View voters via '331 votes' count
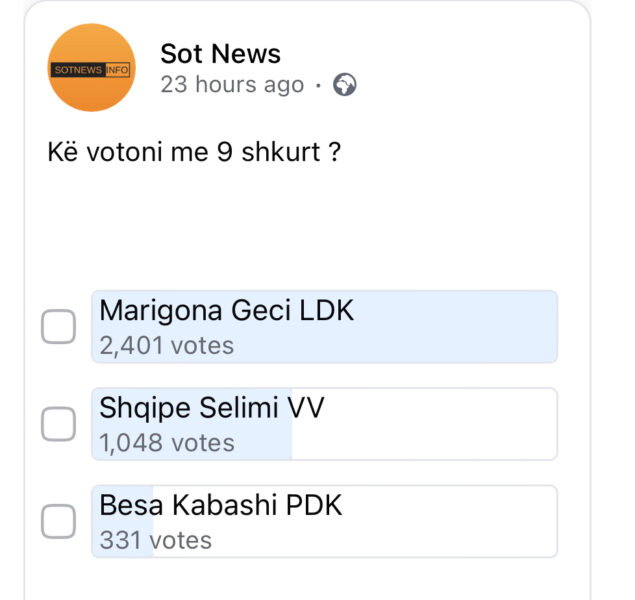635x600 pixels. click(155, 540)
